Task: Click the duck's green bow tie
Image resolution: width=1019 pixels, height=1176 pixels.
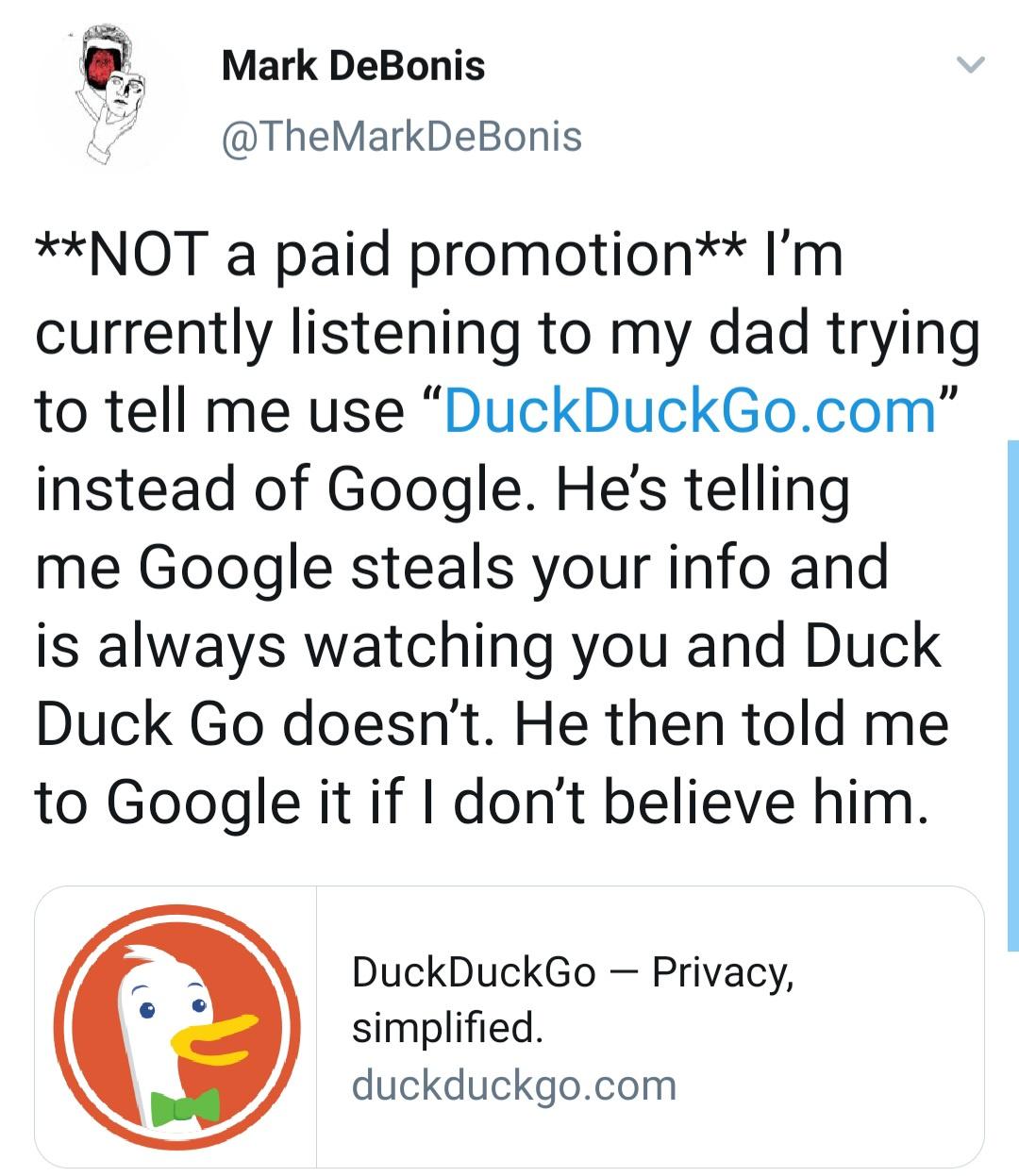Action: (184, 1107)
